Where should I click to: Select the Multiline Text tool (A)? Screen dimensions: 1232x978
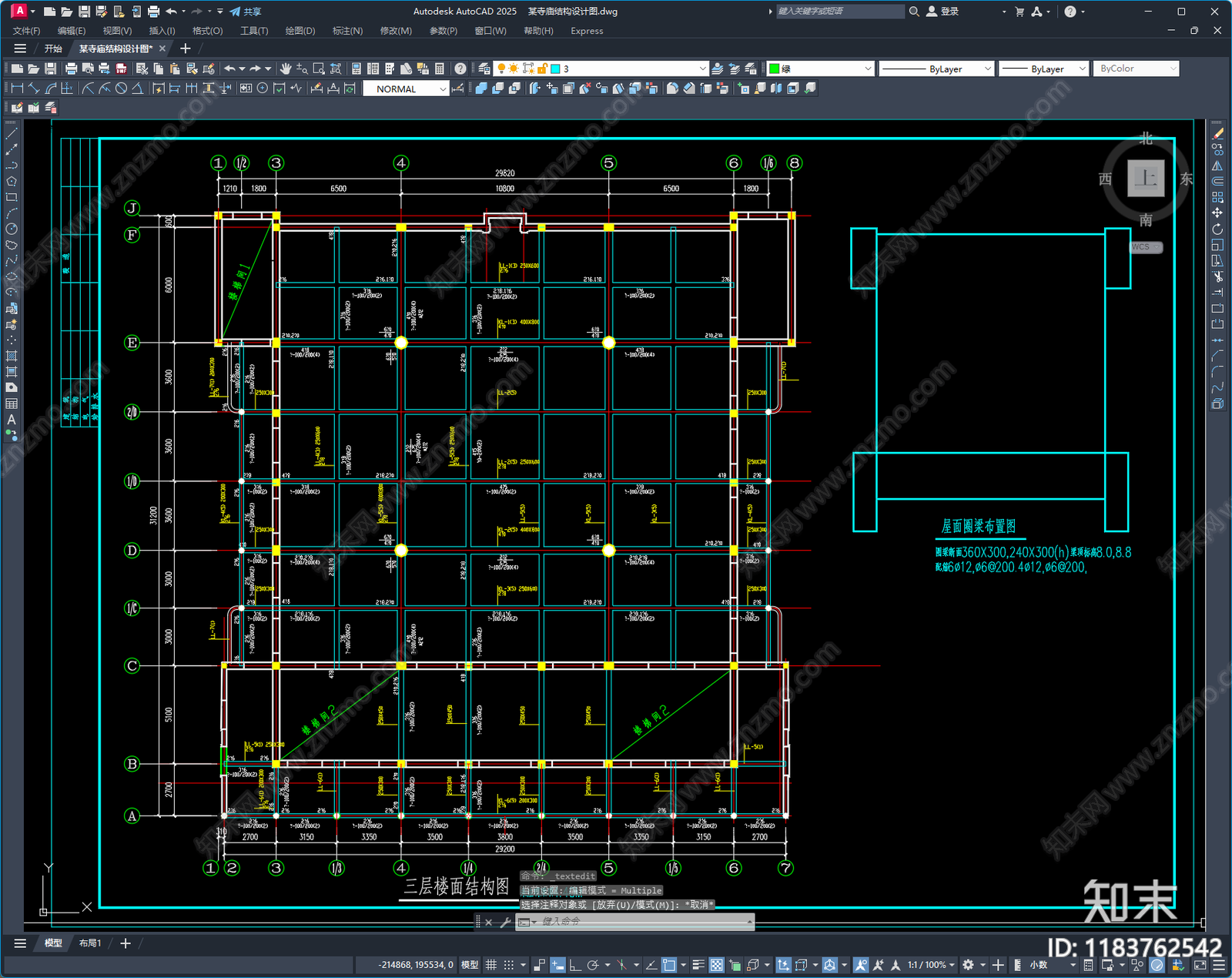[x=12, y=420]
